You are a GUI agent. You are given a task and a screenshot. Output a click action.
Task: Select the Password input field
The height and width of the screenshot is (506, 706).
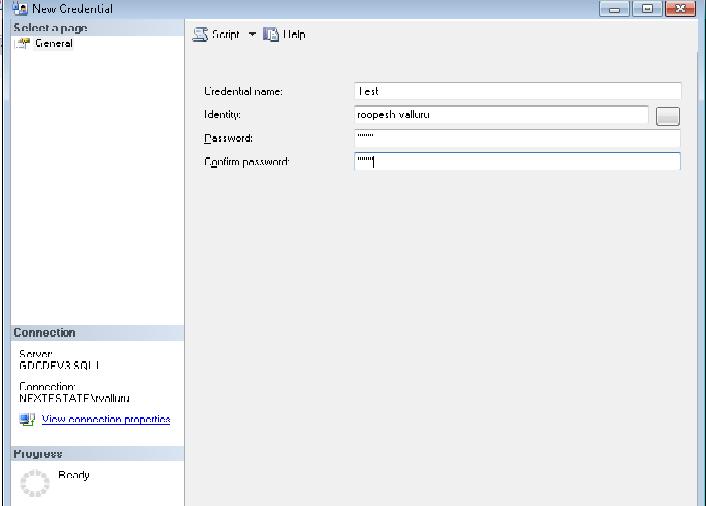(x=517, y=138)
